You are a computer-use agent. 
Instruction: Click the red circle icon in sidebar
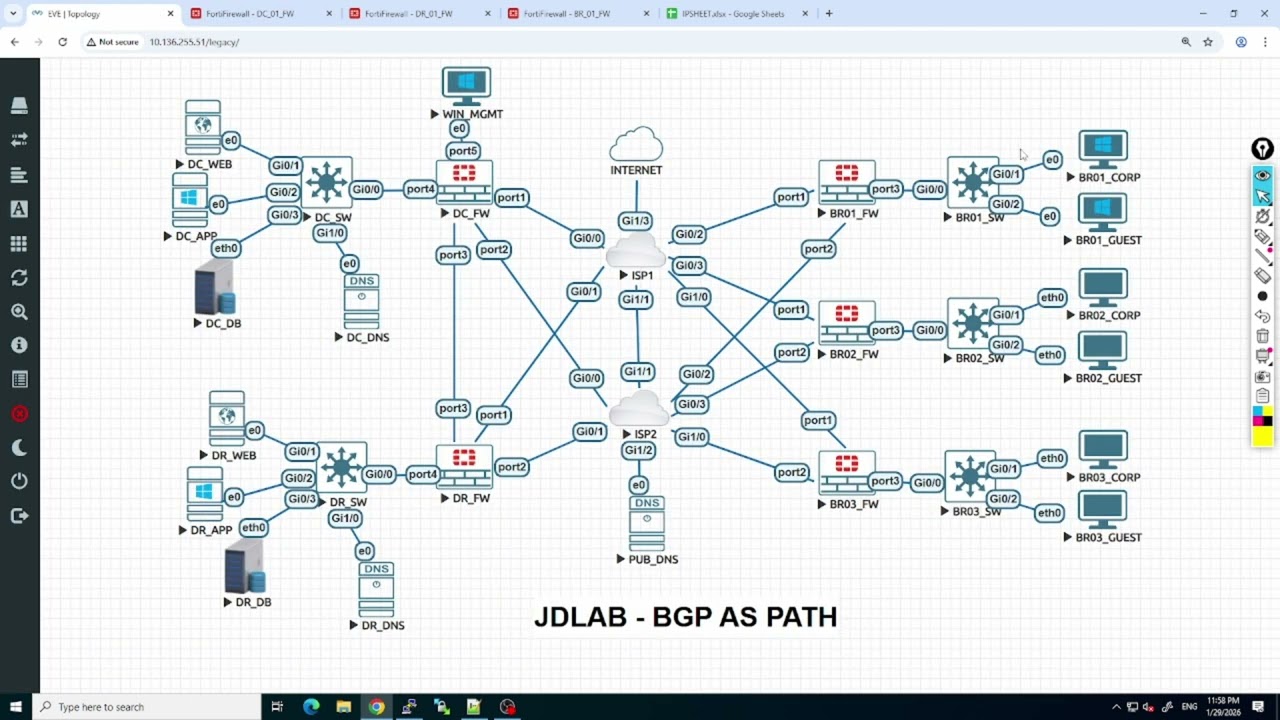(x=19, y=413)
